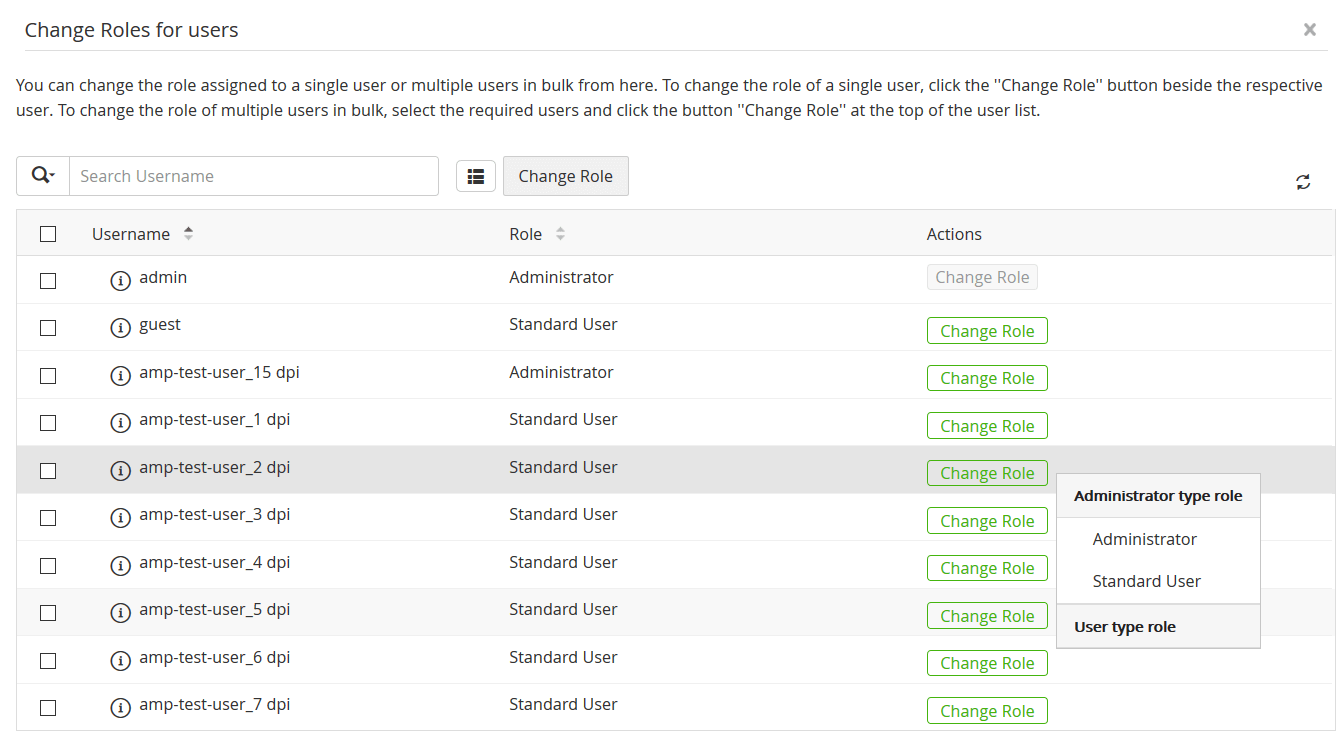Click Change Role for guest user
The image size is (1344, 748).
pyautogui.click(x=987, y=331)
